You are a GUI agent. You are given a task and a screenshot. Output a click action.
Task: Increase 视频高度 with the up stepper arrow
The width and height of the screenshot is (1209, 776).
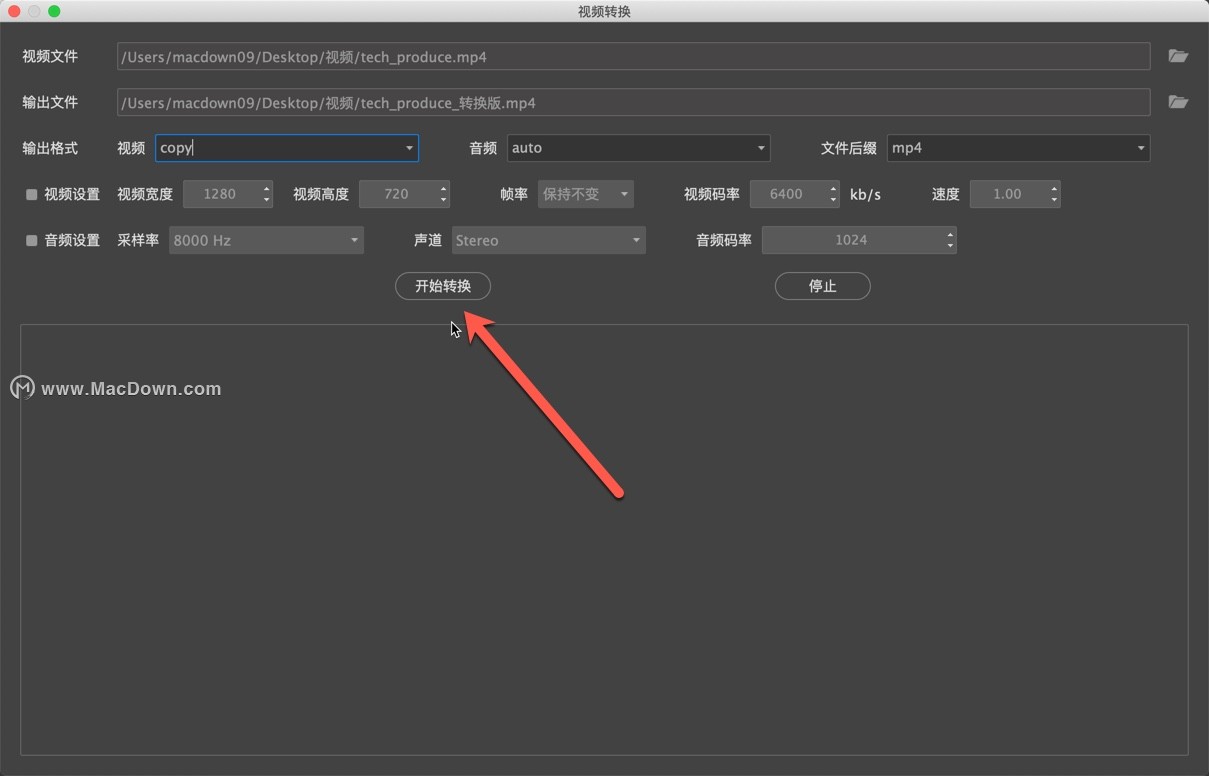443,188
